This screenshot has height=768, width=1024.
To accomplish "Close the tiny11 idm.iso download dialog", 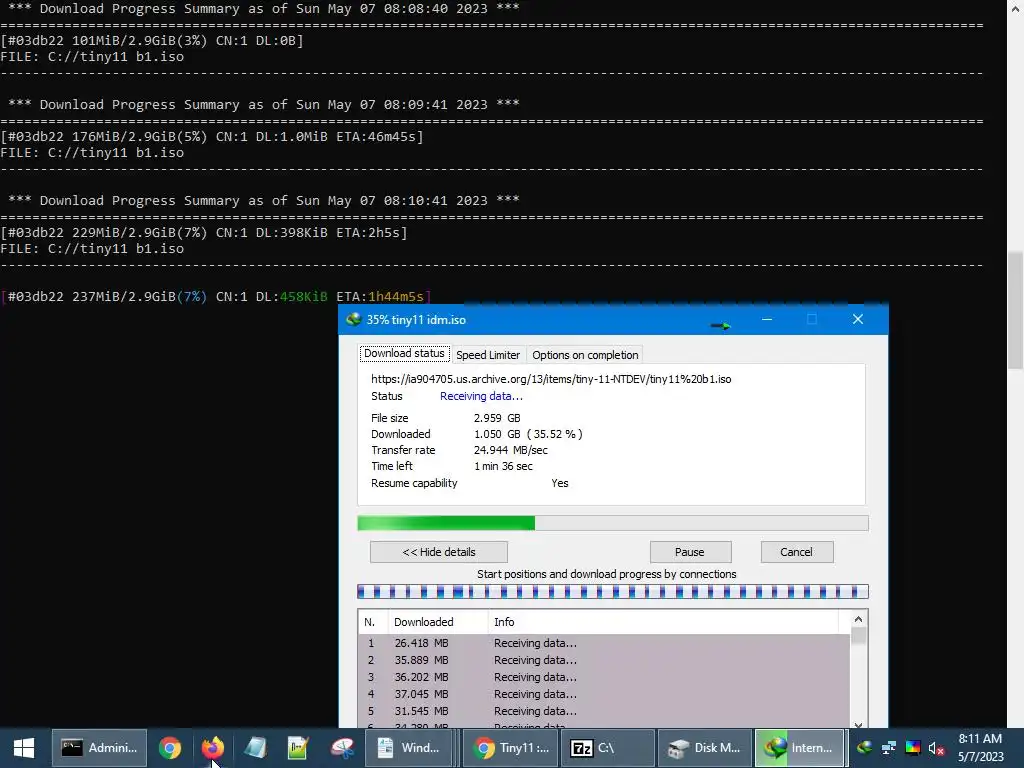I will point(858,319).
